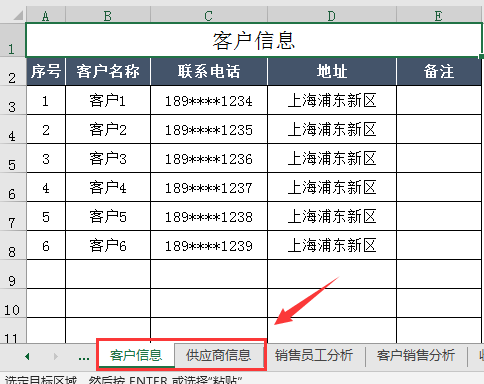484x384 pixels.
Task: Select row 7 header
Action: (12, 216)
